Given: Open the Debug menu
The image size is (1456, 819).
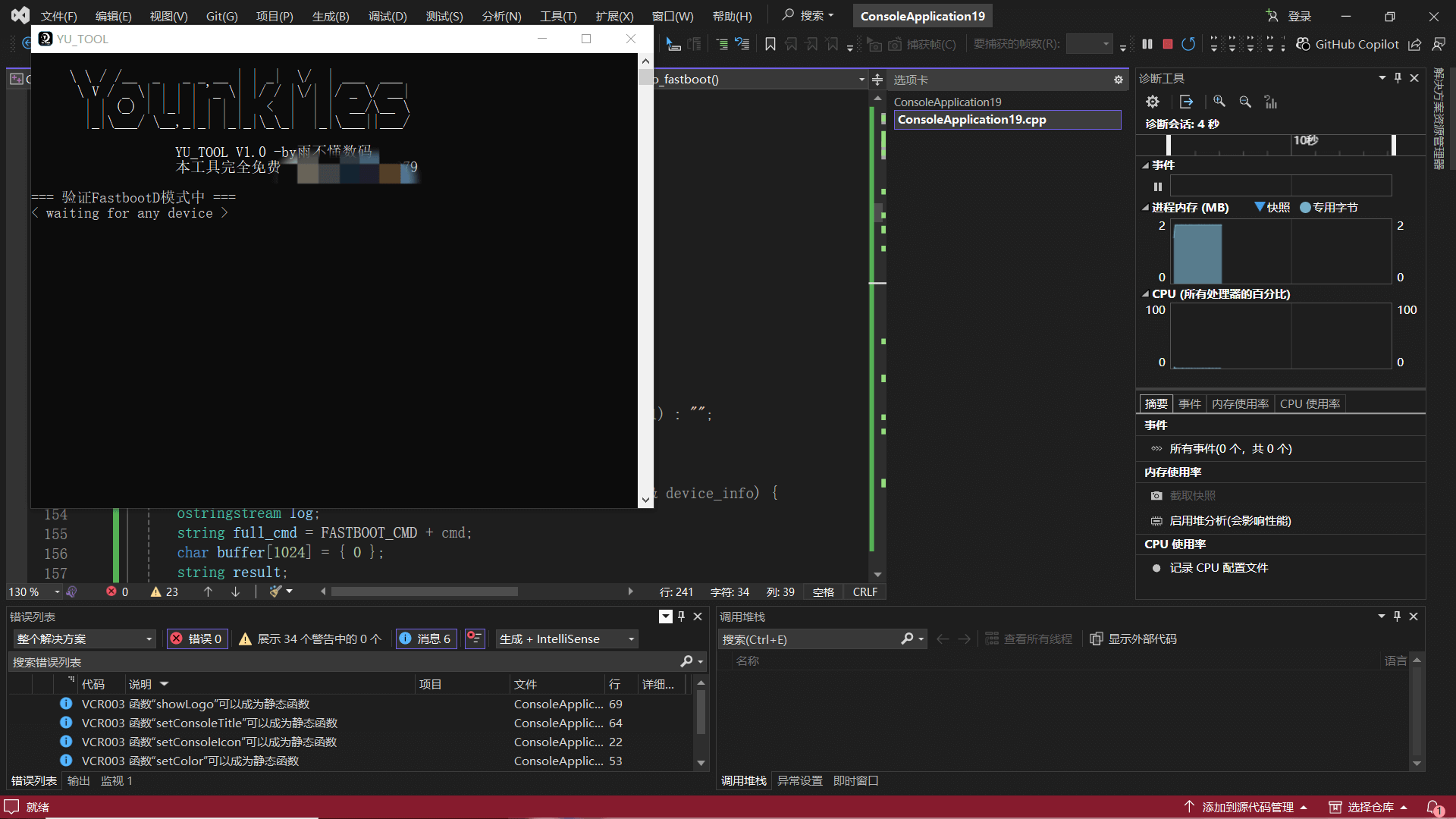Looking at the screenshot, I should coord(388,16).
